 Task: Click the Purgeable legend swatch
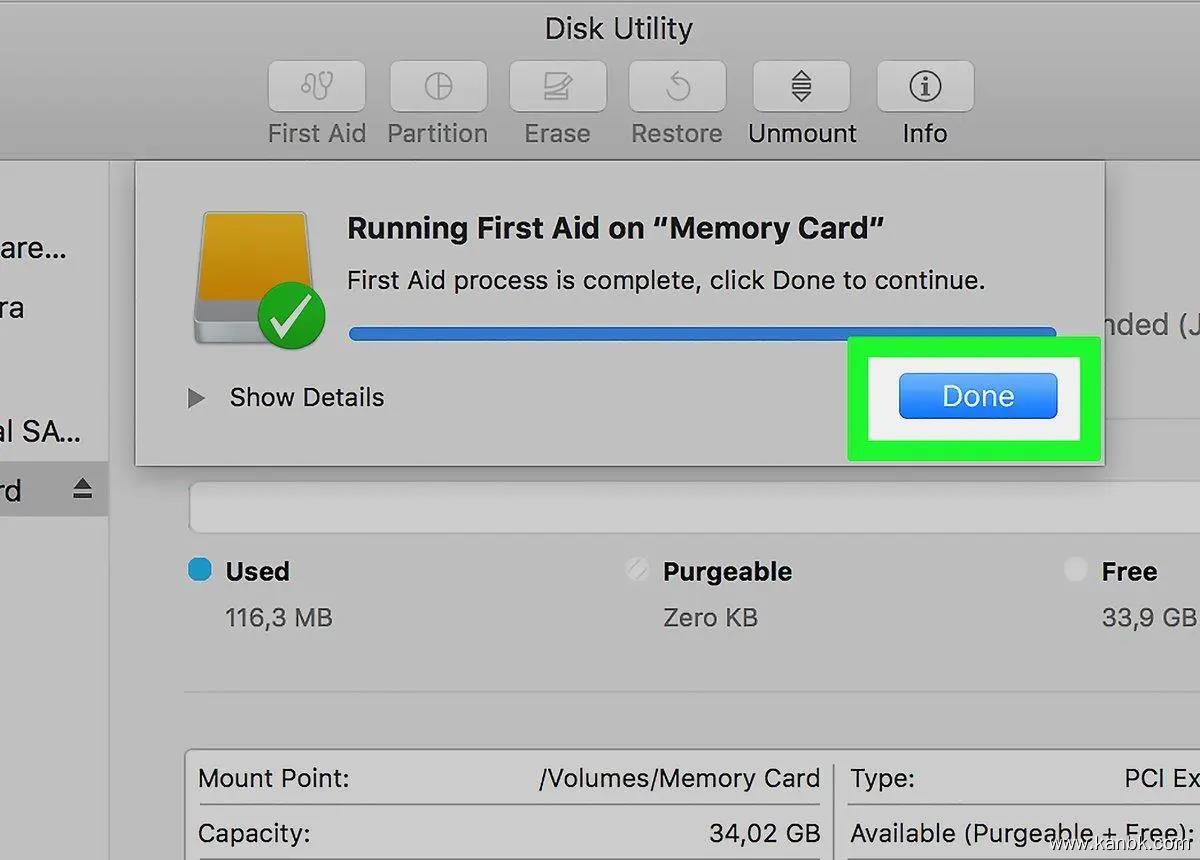tap(637, 570)
